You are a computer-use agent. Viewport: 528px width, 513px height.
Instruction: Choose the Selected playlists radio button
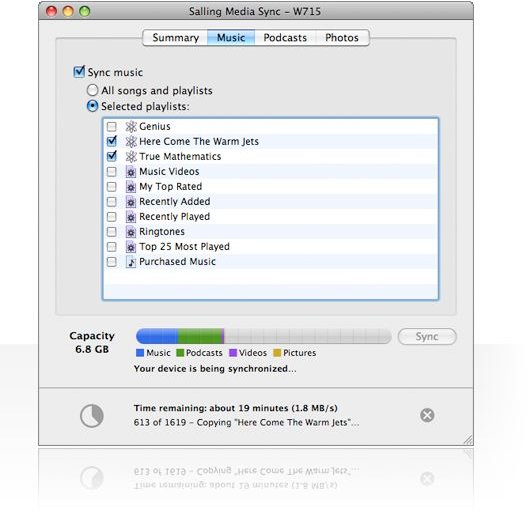pyautogui.click(x=92, y=106)
